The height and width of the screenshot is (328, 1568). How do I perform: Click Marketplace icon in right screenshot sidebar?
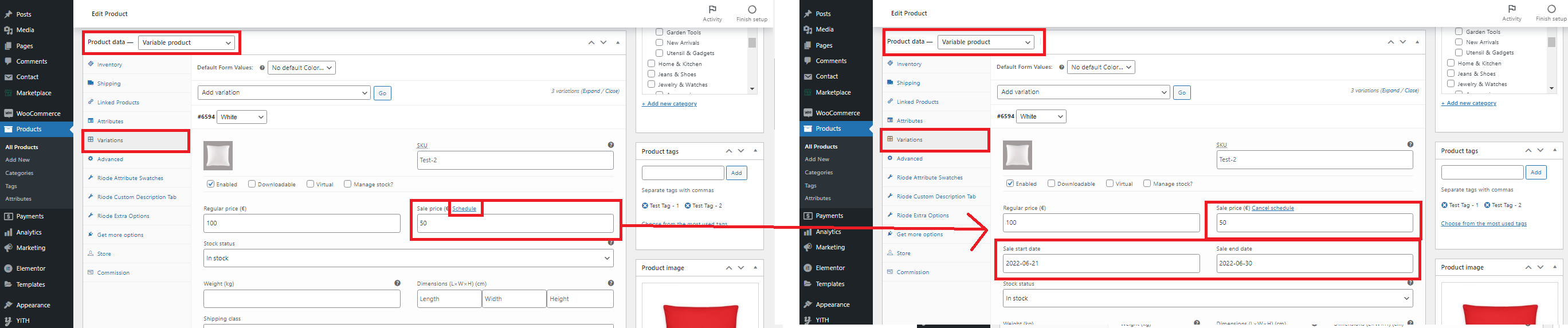pyautogui.click(x=807, y=92)
